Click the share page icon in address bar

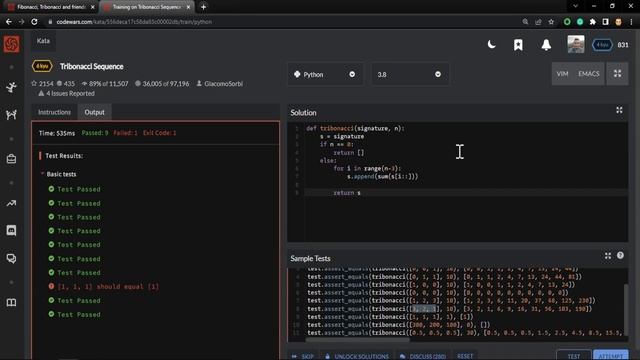tap(538, 22)
